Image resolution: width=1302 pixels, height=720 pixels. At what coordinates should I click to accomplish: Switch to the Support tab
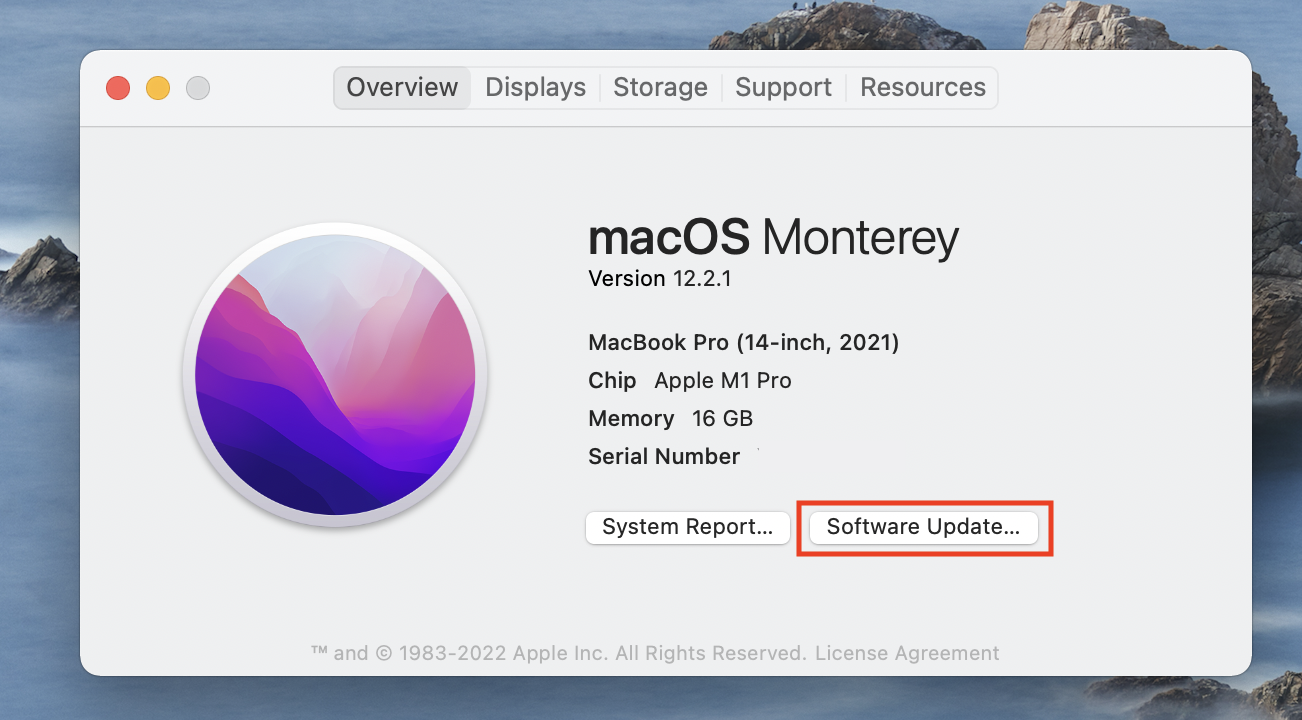783,88
